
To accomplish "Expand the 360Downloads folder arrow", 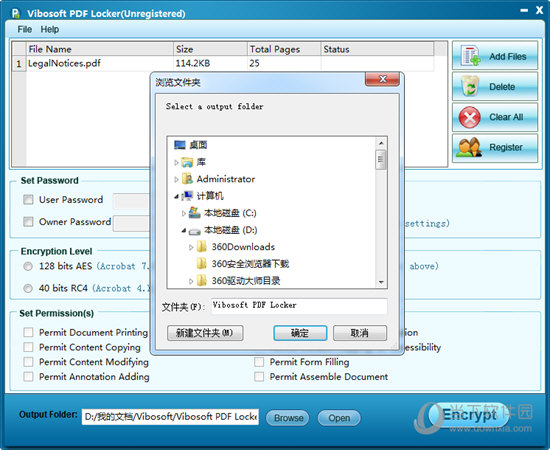I will (x=191, y=247).
